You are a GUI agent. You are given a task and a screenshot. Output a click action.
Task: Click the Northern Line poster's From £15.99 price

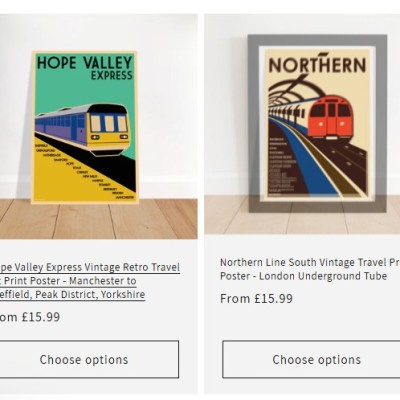[256, 298]
